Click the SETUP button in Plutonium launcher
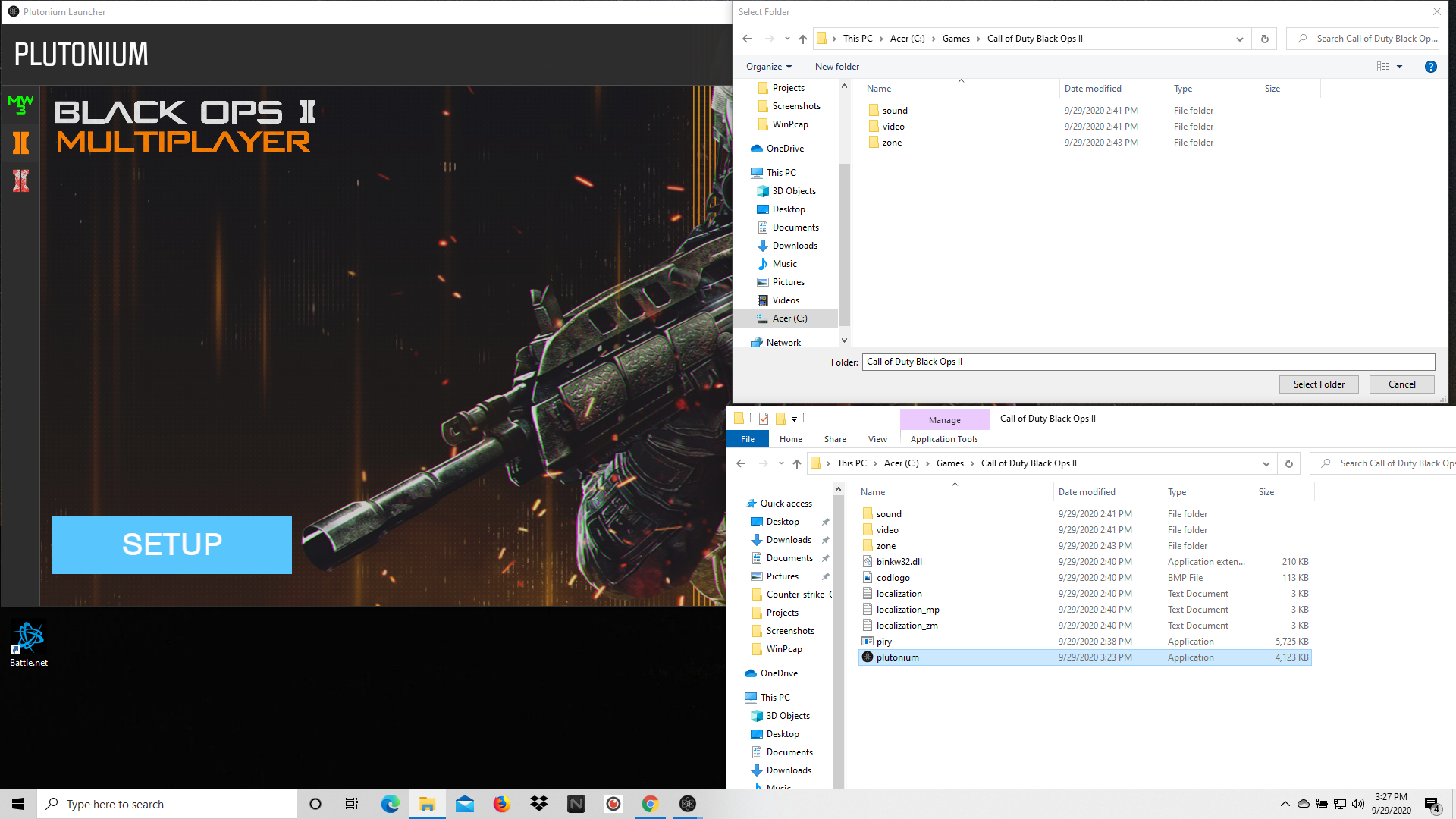The image size is (1456, 819). click(172, 545)
